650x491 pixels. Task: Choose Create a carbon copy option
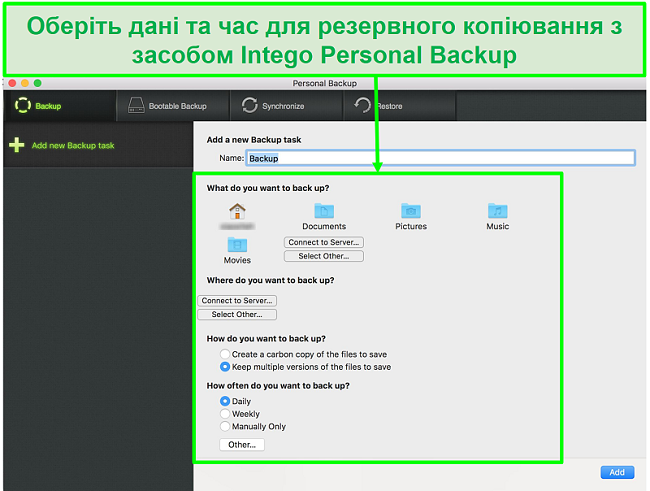tap(225, 354)
